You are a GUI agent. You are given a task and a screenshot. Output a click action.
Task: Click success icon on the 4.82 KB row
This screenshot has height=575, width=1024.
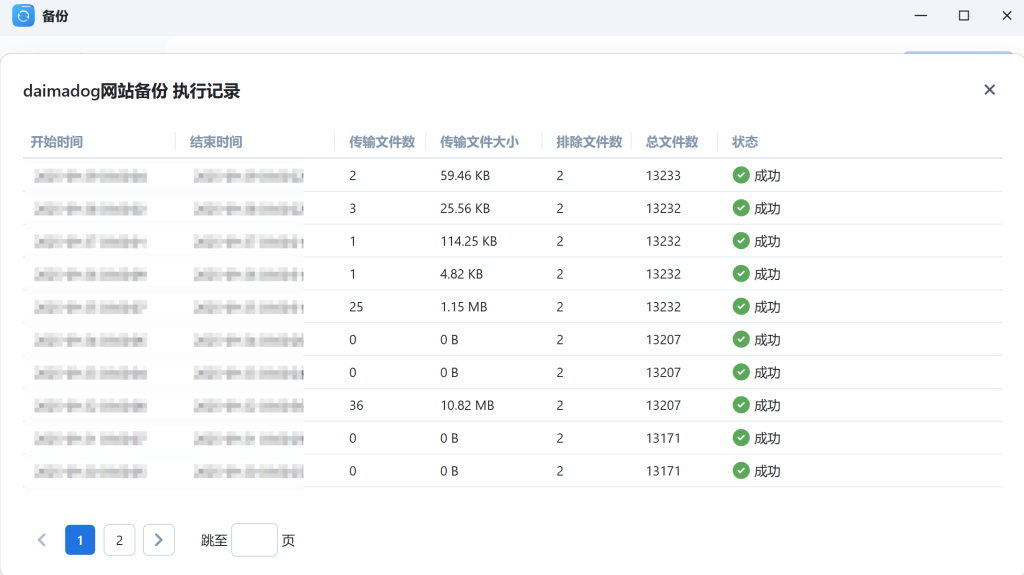point(741,274)
